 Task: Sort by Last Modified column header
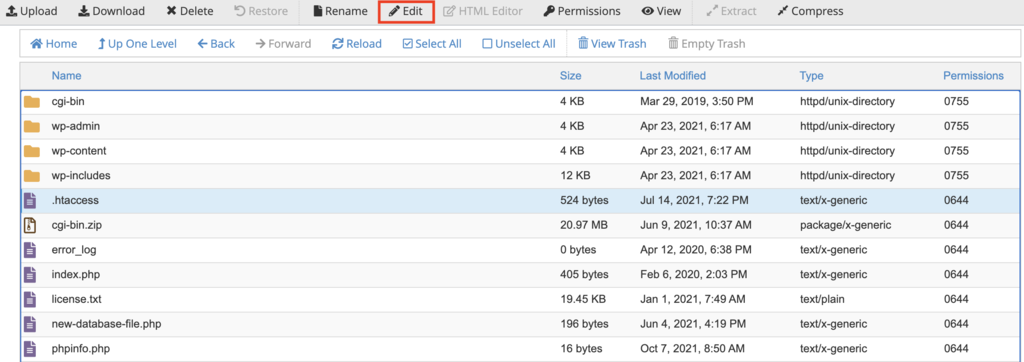pos(673,76)
